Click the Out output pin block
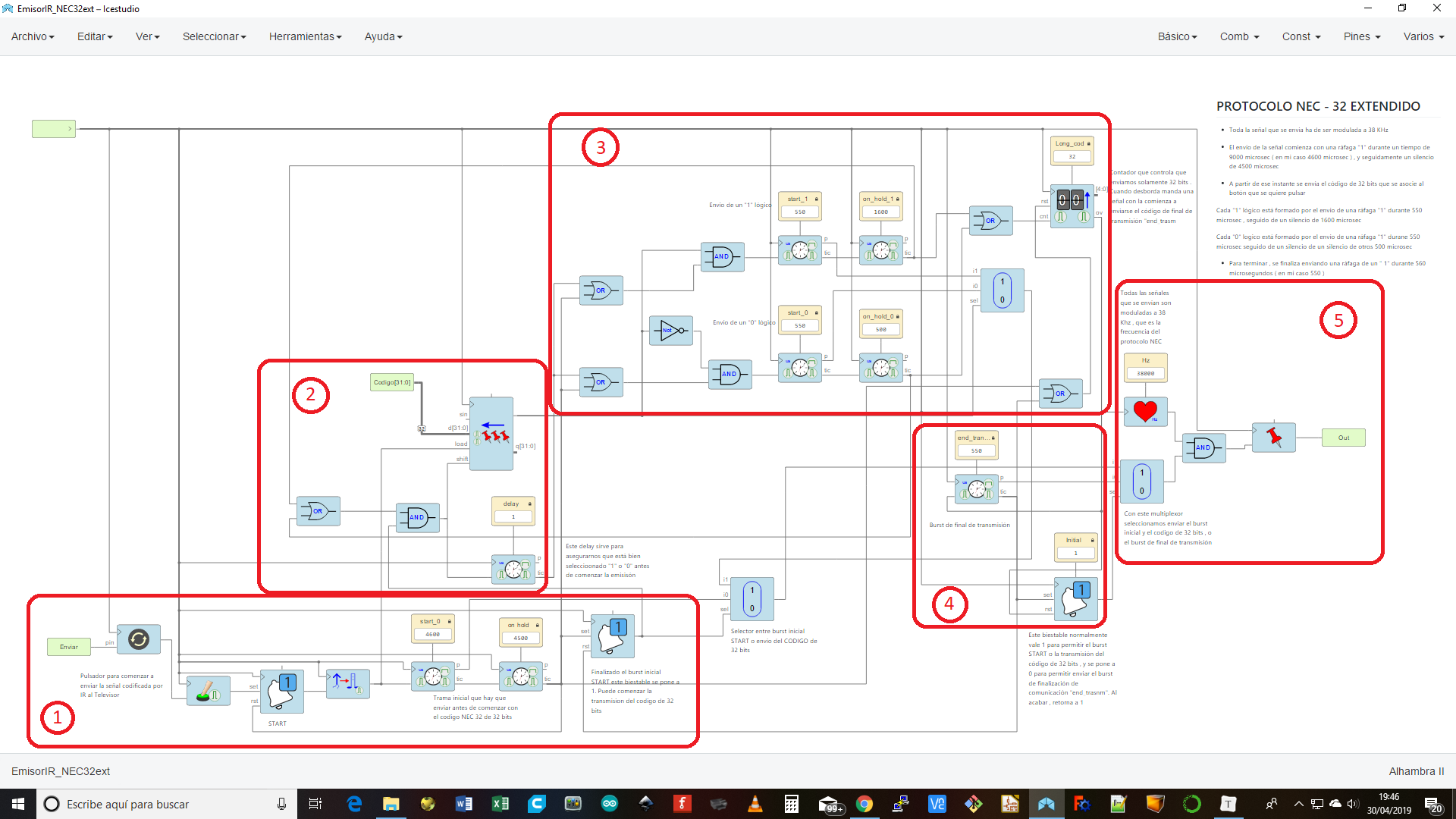 pyautogui.click(x=1343, y=438)
